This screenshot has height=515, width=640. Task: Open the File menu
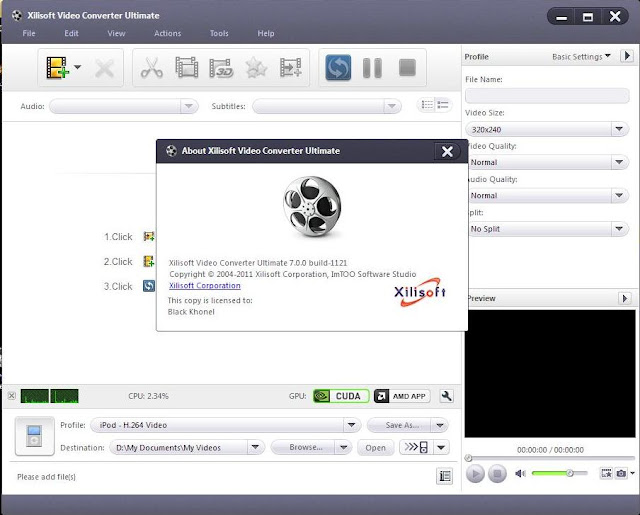(29, 33)
